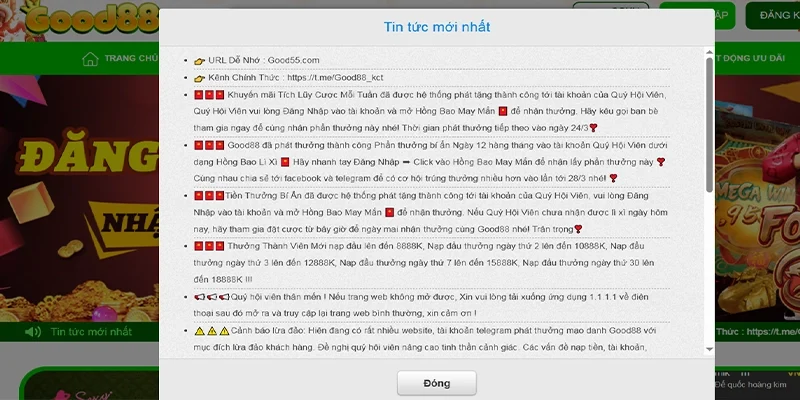
Task: Click the arrow icon after Đăng Nhập text
Action: point(407,162)
